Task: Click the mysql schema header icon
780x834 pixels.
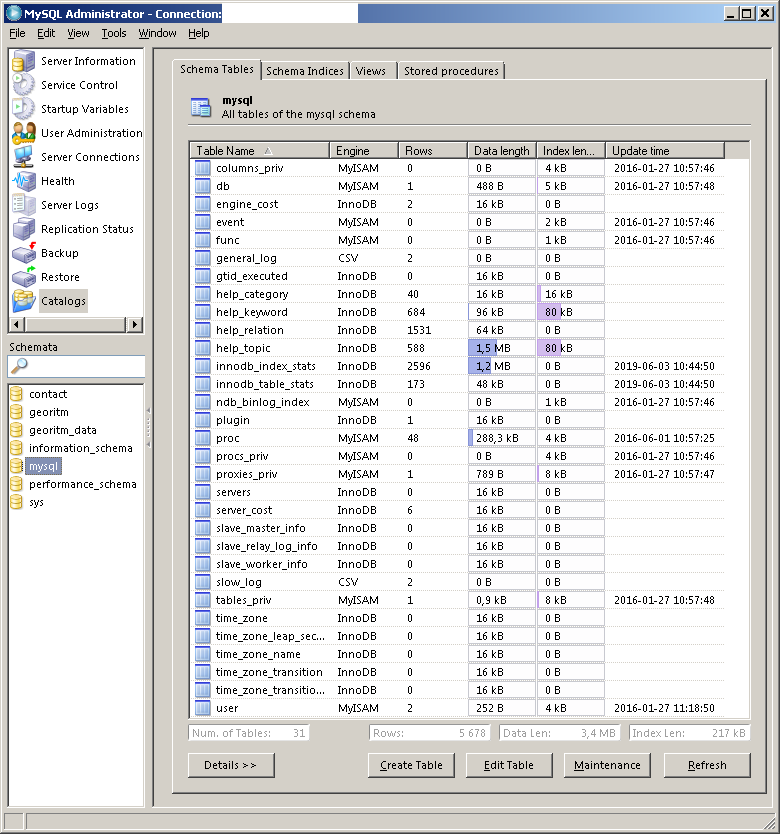Action: click(x=201, y=107)
